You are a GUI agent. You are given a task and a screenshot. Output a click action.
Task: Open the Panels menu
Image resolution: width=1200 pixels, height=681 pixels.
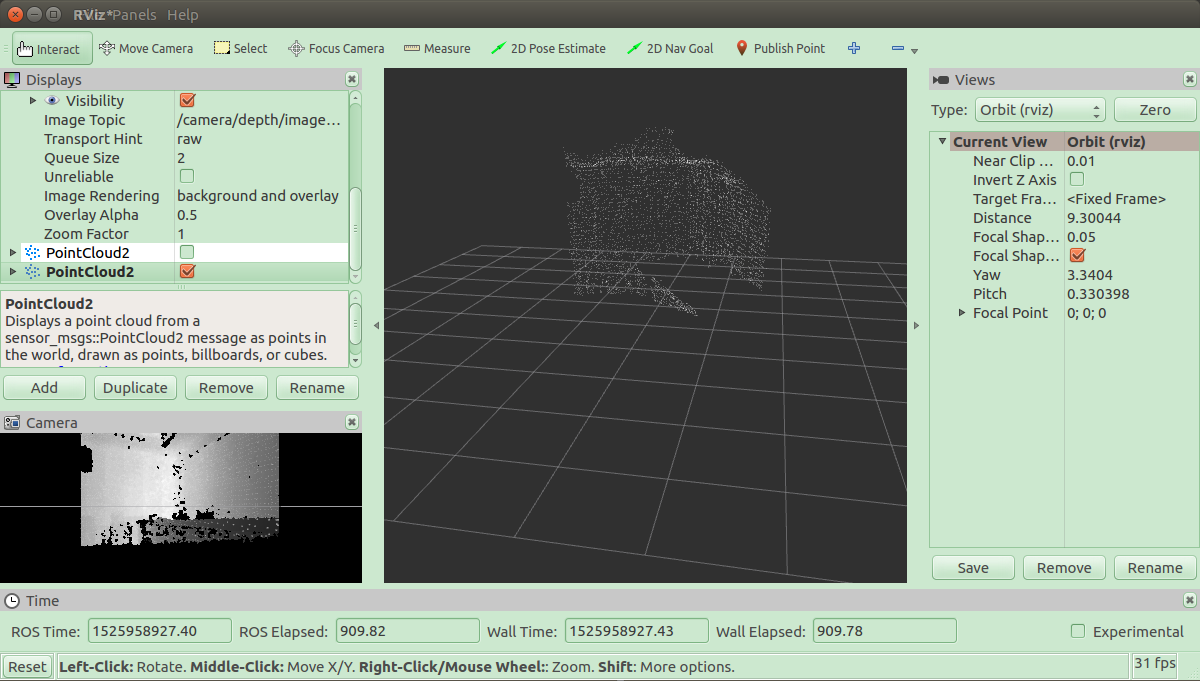pyautogui.click(x=136, y=15)
